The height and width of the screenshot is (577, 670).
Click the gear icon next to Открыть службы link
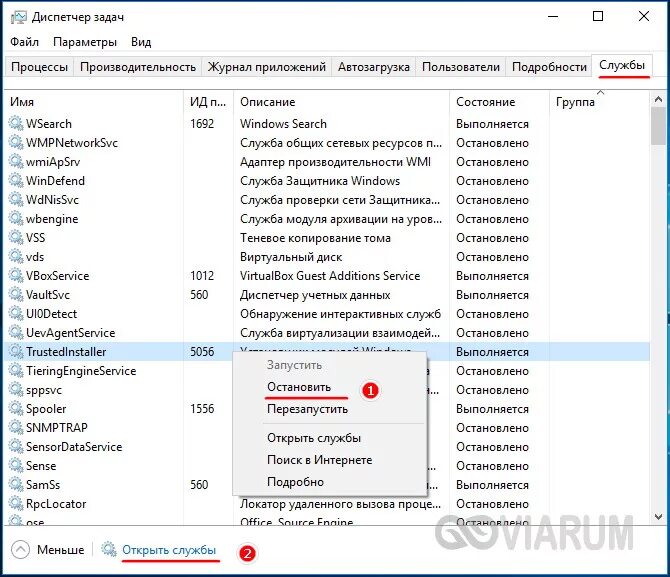pyautogui.click(x=109, y=550)
